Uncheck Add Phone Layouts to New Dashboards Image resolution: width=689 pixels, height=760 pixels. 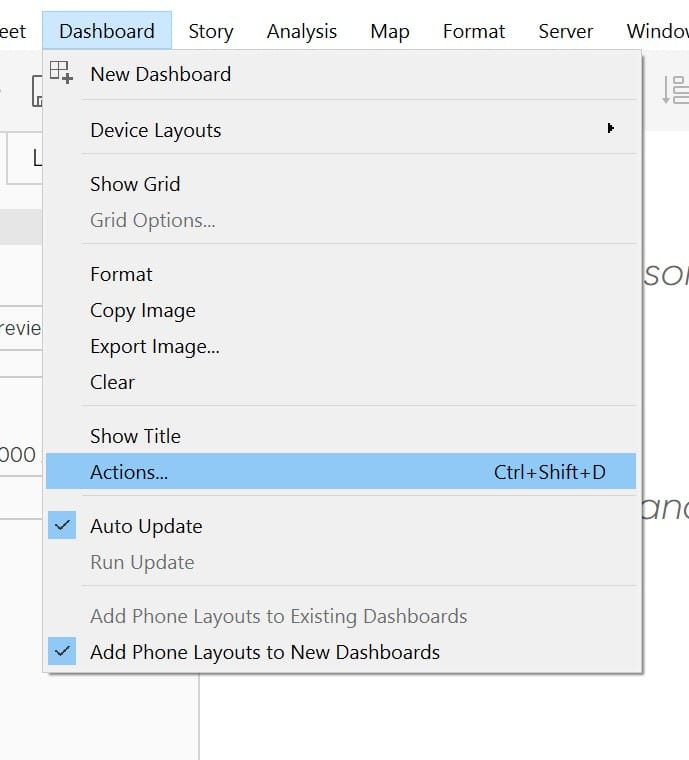tap(62, 651)
